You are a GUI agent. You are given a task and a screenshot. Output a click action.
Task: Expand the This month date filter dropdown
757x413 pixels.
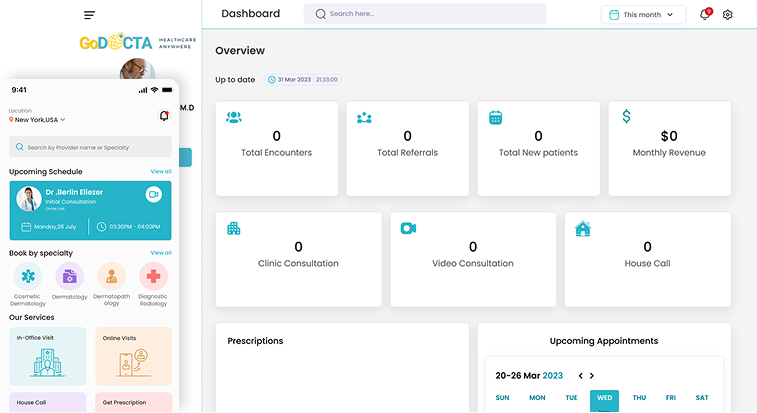tap(643, 15)
